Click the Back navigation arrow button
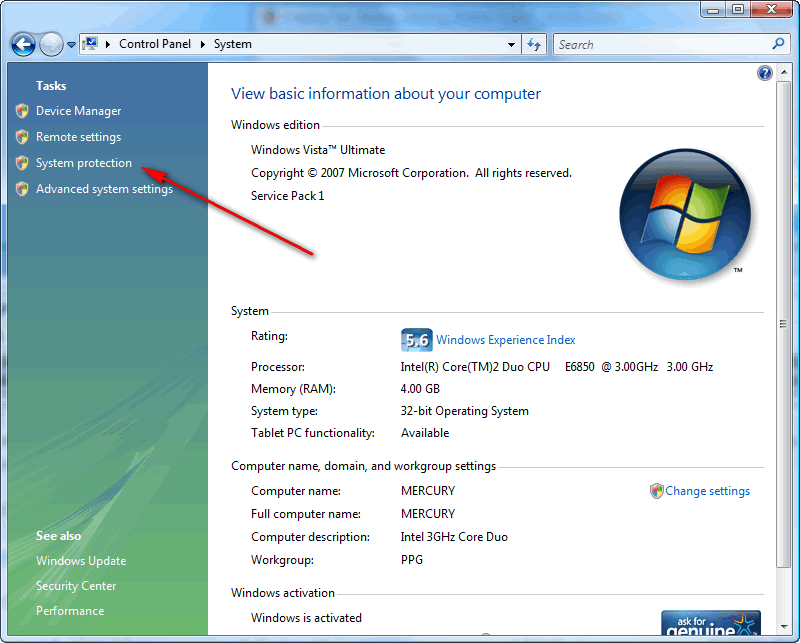The width and height of the screenshot is (800, 643). coord(23,44)
